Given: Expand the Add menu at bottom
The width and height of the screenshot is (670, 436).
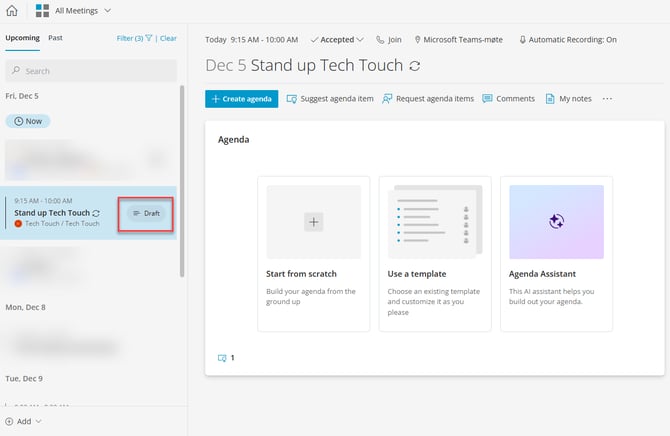Looking at the screenshot, I should pos(23,421).
